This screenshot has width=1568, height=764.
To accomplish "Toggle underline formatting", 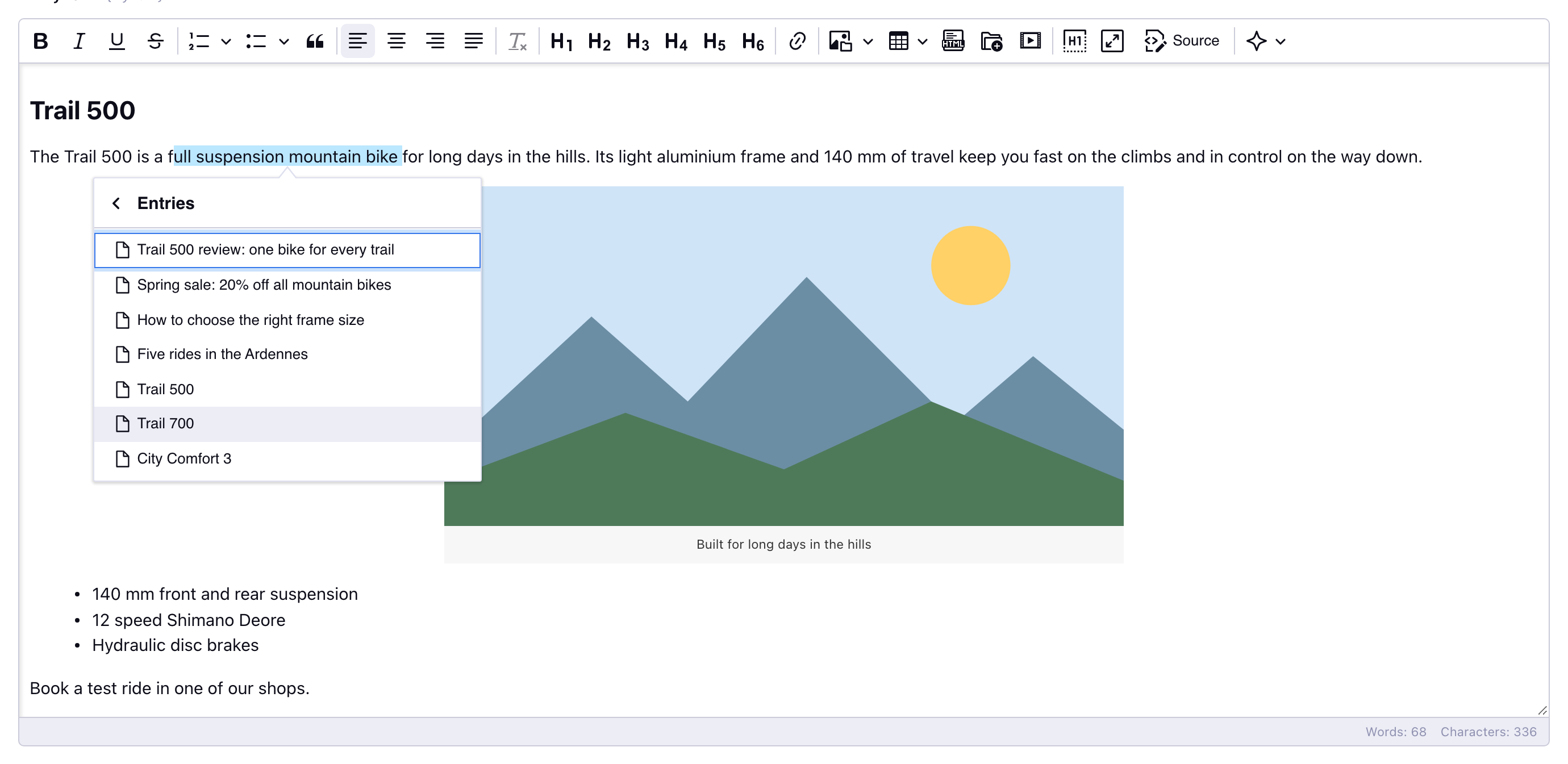I will [x=117, y=41].
